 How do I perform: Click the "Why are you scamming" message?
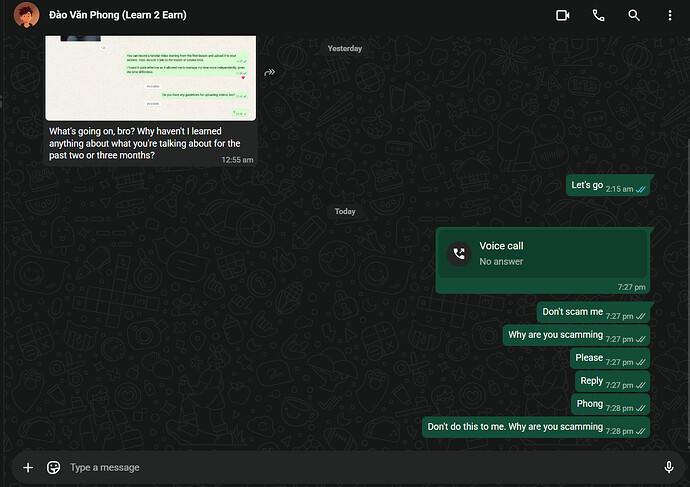[x=576, y=335]
